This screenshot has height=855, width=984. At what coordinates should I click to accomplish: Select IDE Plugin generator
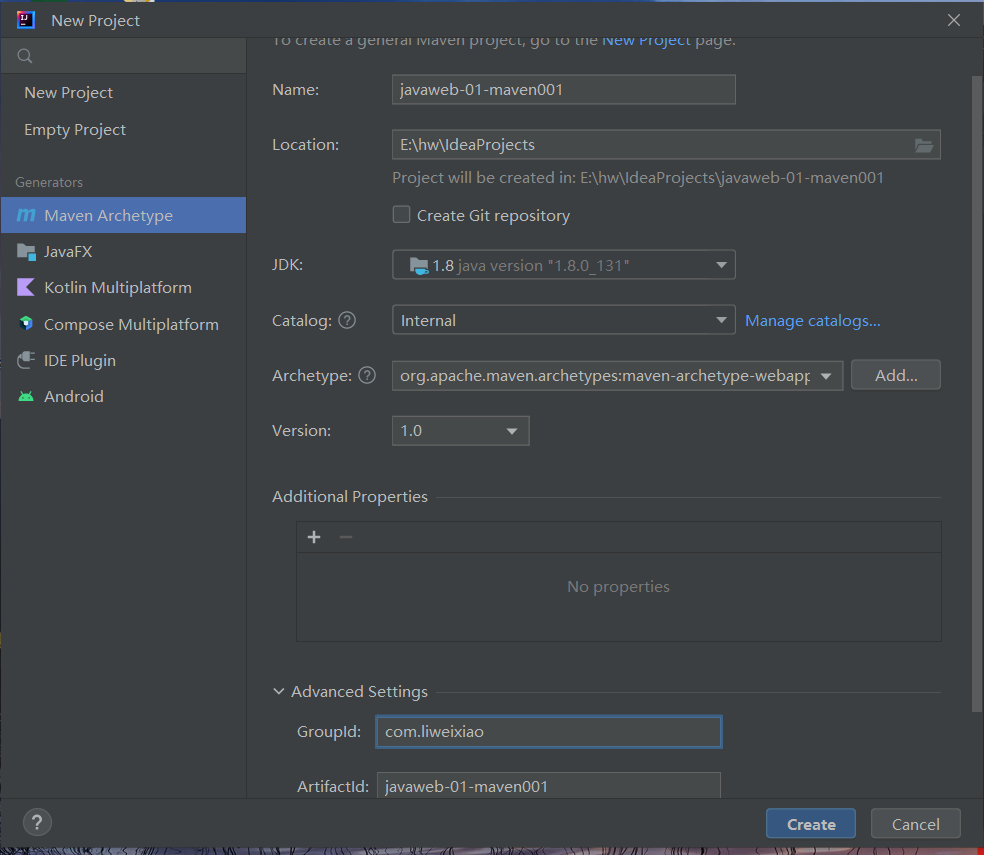point(123,360)
